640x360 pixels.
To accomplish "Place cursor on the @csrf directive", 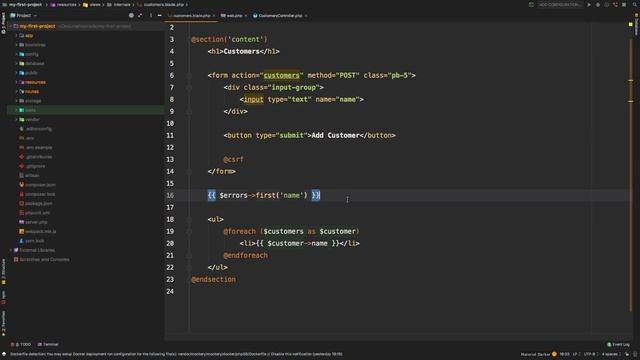I will pos(233,160).
